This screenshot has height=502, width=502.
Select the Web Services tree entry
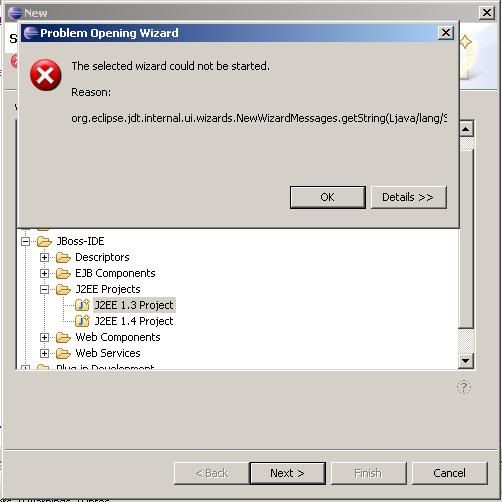pyautogui.click(x=108, y=353)
